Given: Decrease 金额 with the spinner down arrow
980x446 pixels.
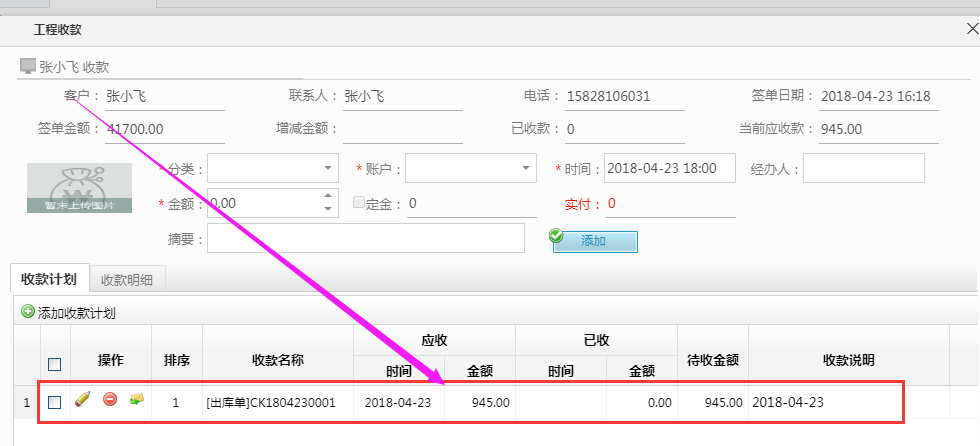Looking at the screenshot, I should 328,209.
